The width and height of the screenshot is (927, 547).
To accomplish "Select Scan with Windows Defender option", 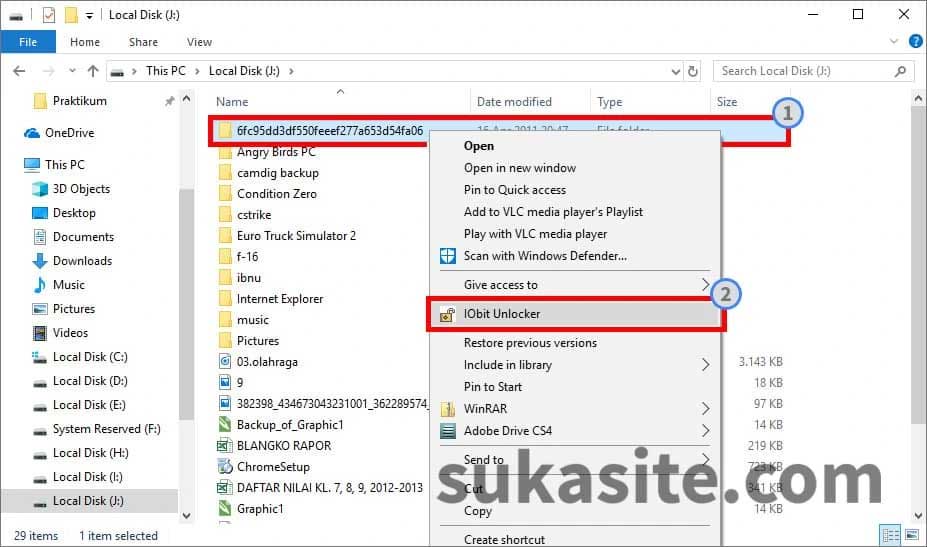I will click(545, 256).
